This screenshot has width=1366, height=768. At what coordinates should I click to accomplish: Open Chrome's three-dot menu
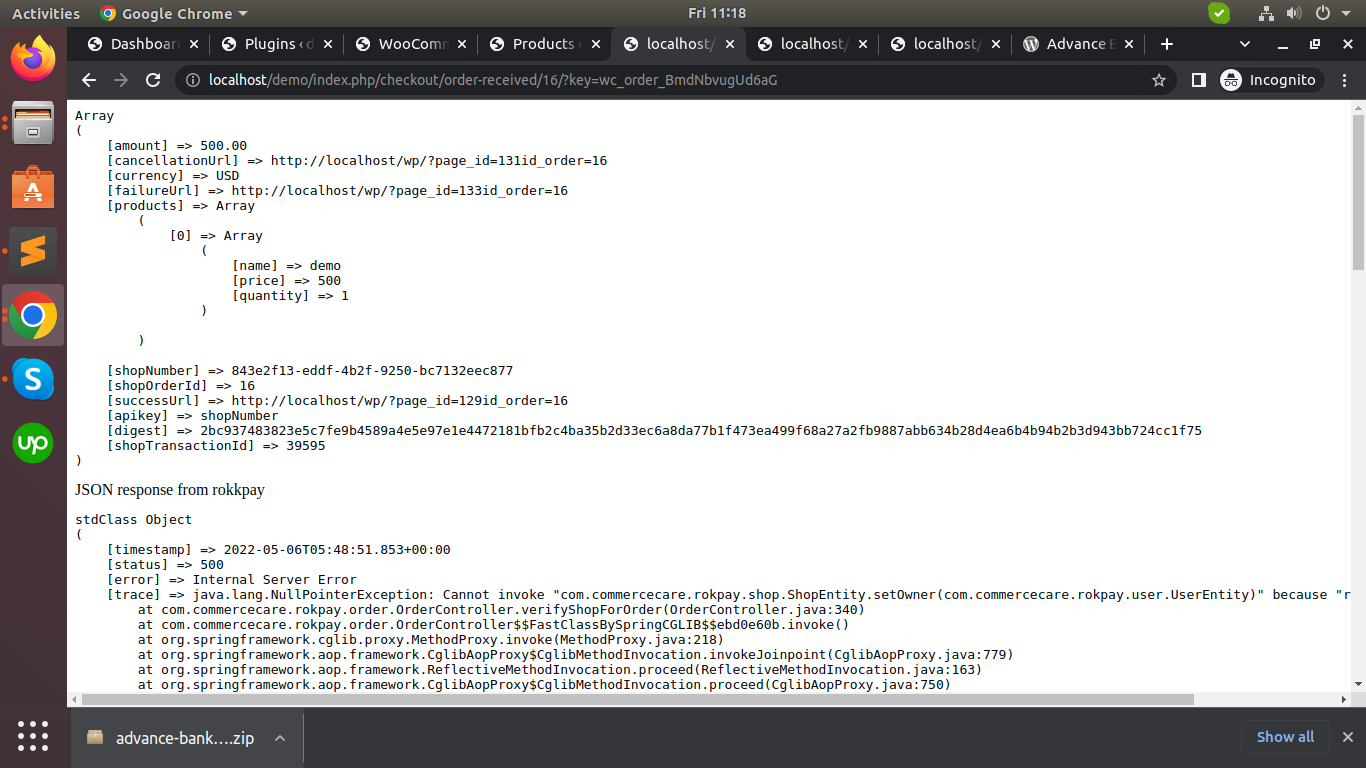tap(1345, 80)
